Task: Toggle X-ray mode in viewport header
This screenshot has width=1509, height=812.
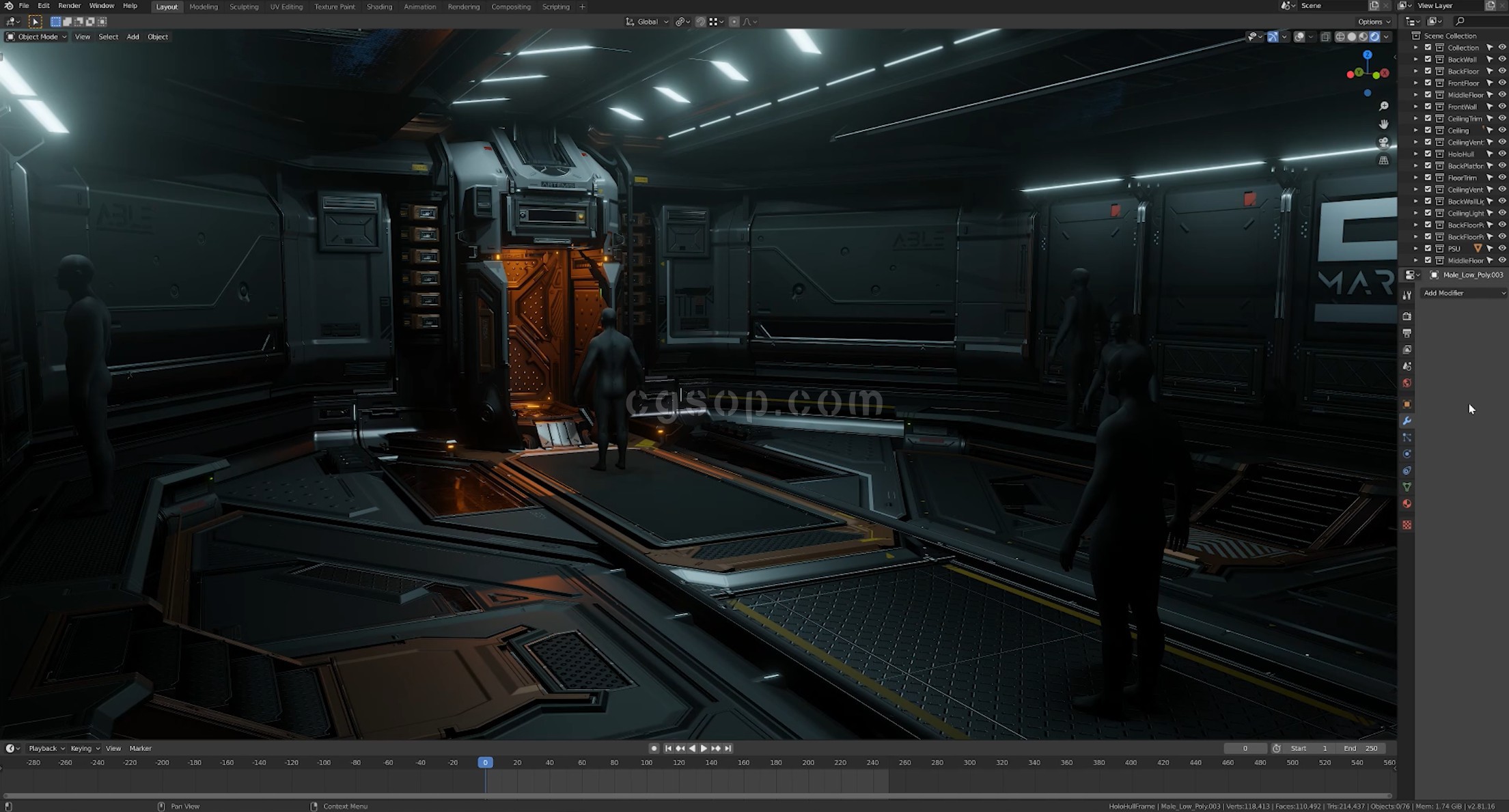Action: click(x=1325, y=37)
